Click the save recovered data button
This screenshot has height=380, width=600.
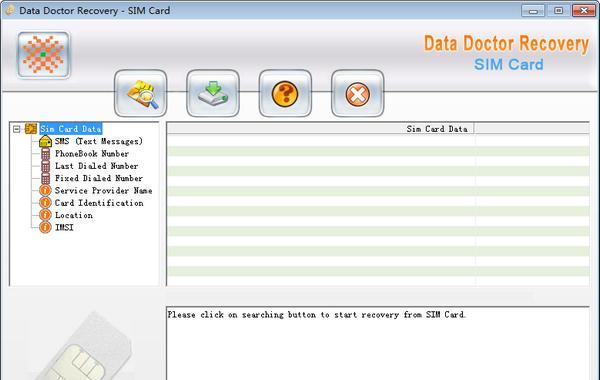[x=213, y=93]
